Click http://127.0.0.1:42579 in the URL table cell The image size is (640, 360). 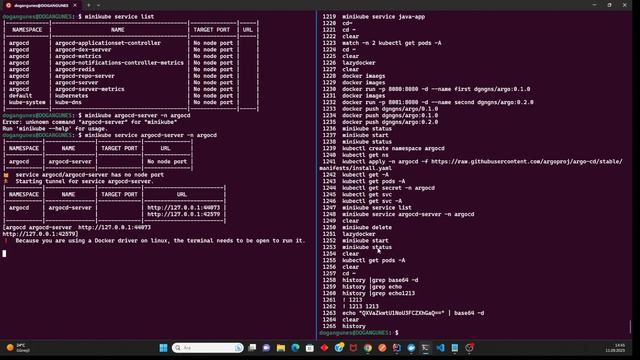coord(183,214)
